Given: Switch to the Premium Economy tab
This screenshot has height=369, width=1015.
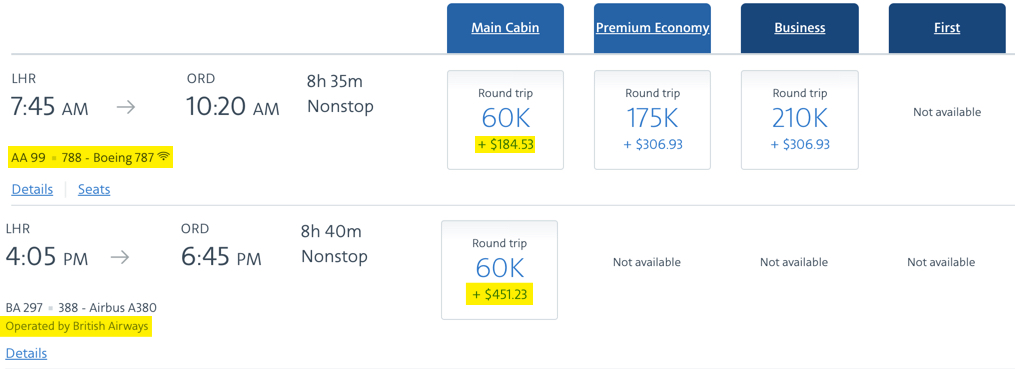Looking at the screenshot, I should point(652,28).
